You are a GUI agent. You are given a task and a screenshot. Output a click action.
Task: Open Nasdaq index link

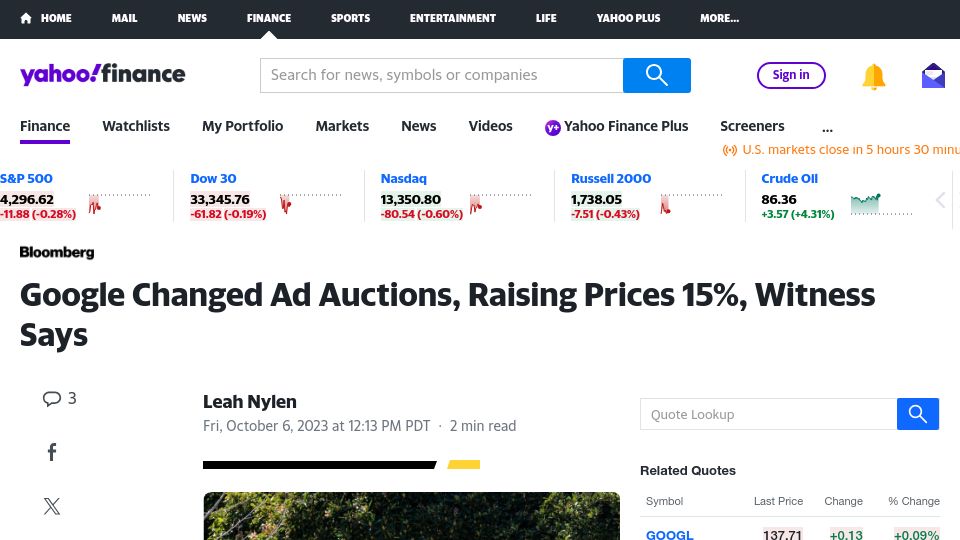click(403, 179)
